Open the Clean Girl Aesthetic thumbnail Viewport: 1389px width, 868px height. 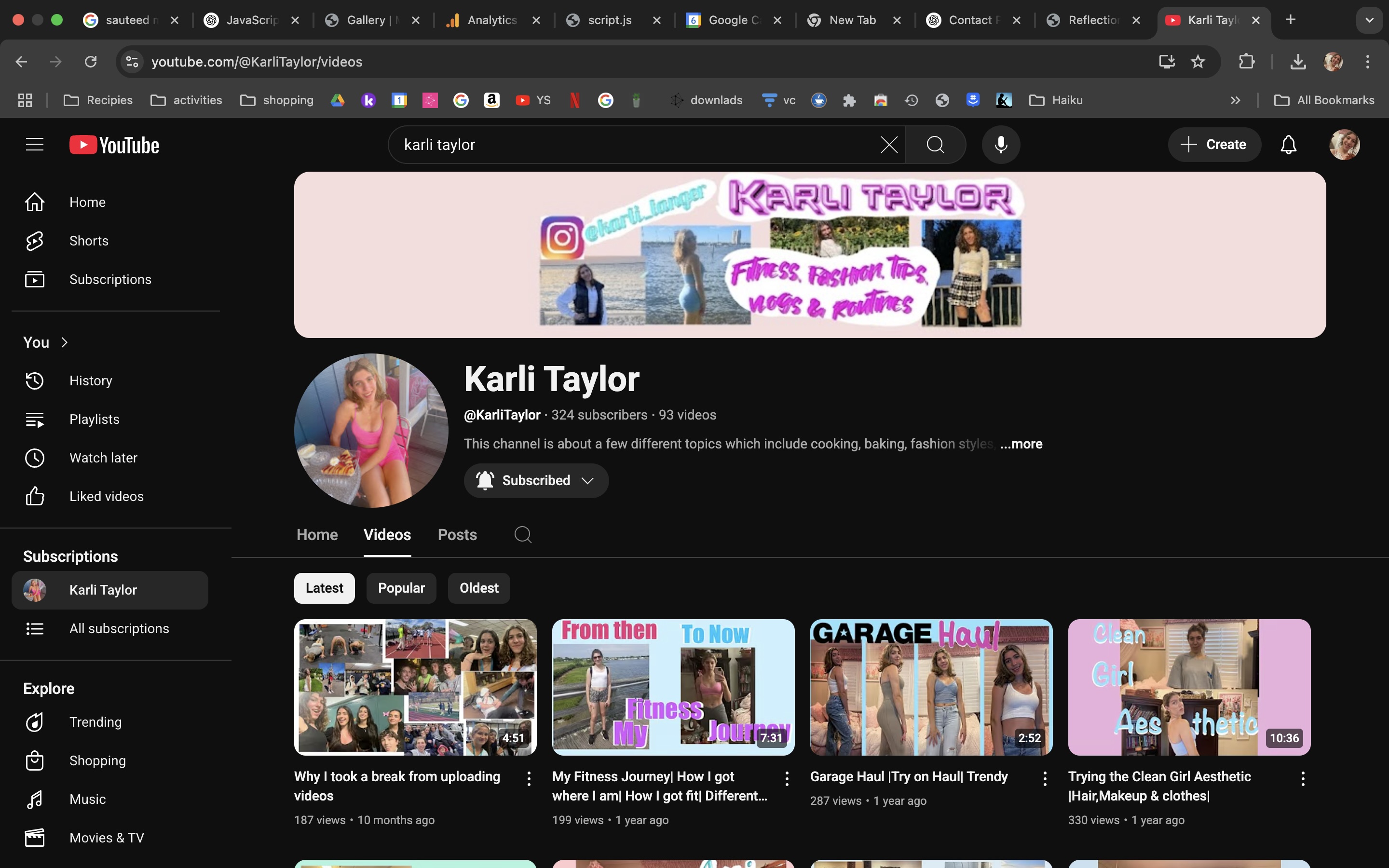1189,687
